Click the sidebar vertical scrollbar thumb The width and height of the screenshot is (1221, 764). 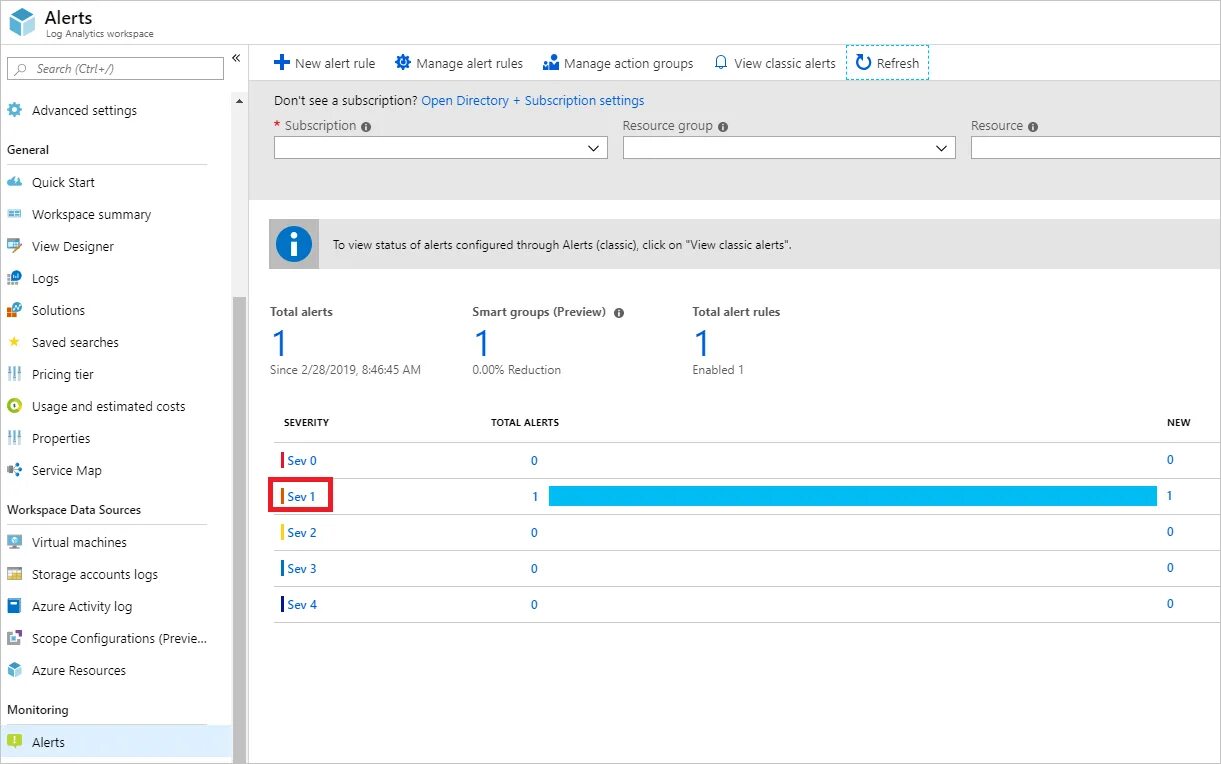click(x=238, y=530)
